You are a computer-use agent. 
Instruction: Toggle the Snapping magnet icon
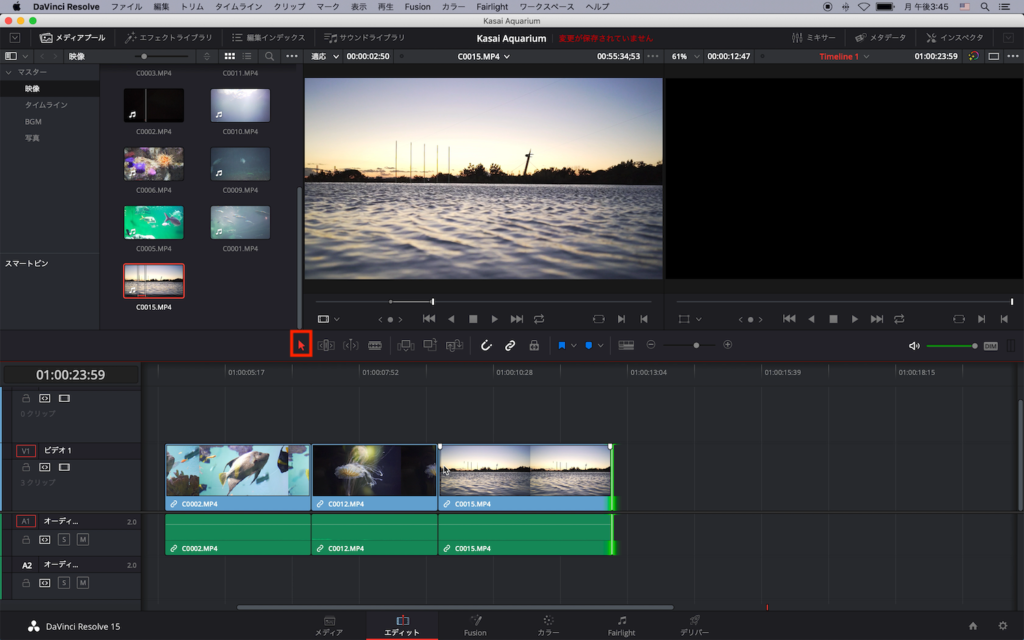[486, 345]
